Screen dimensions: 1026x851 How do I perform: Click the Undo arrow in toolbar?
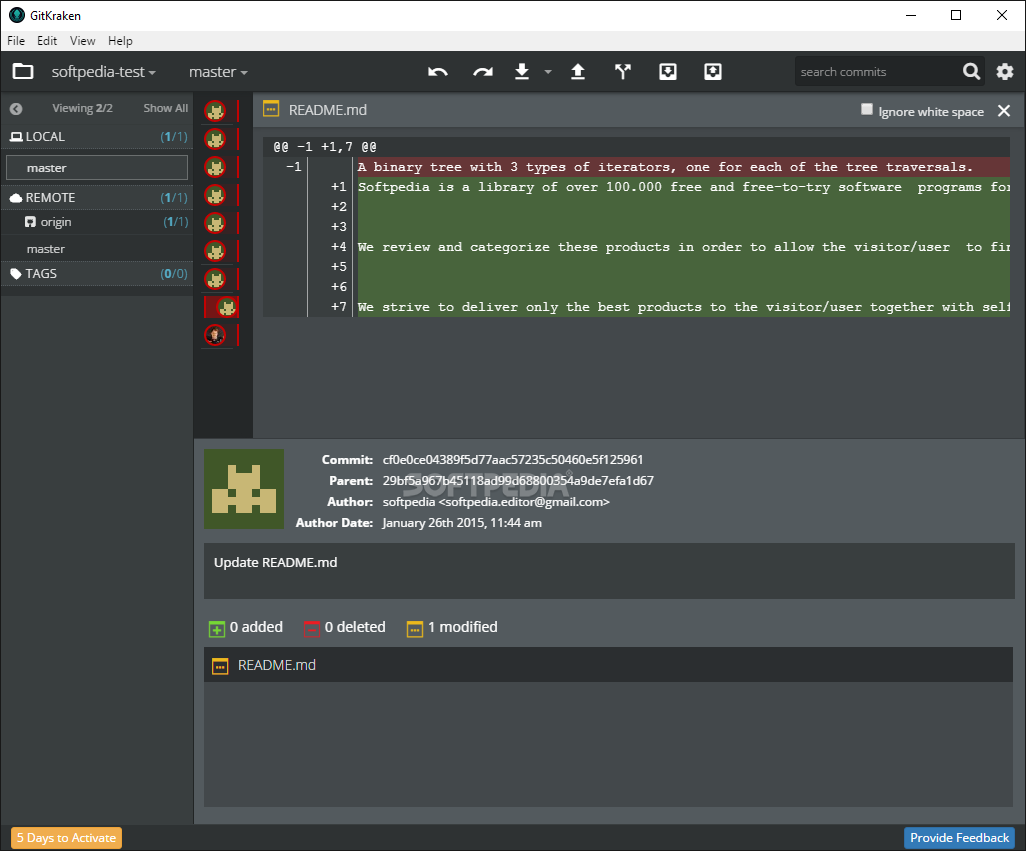pyautogui.click(x=438, y=72)
